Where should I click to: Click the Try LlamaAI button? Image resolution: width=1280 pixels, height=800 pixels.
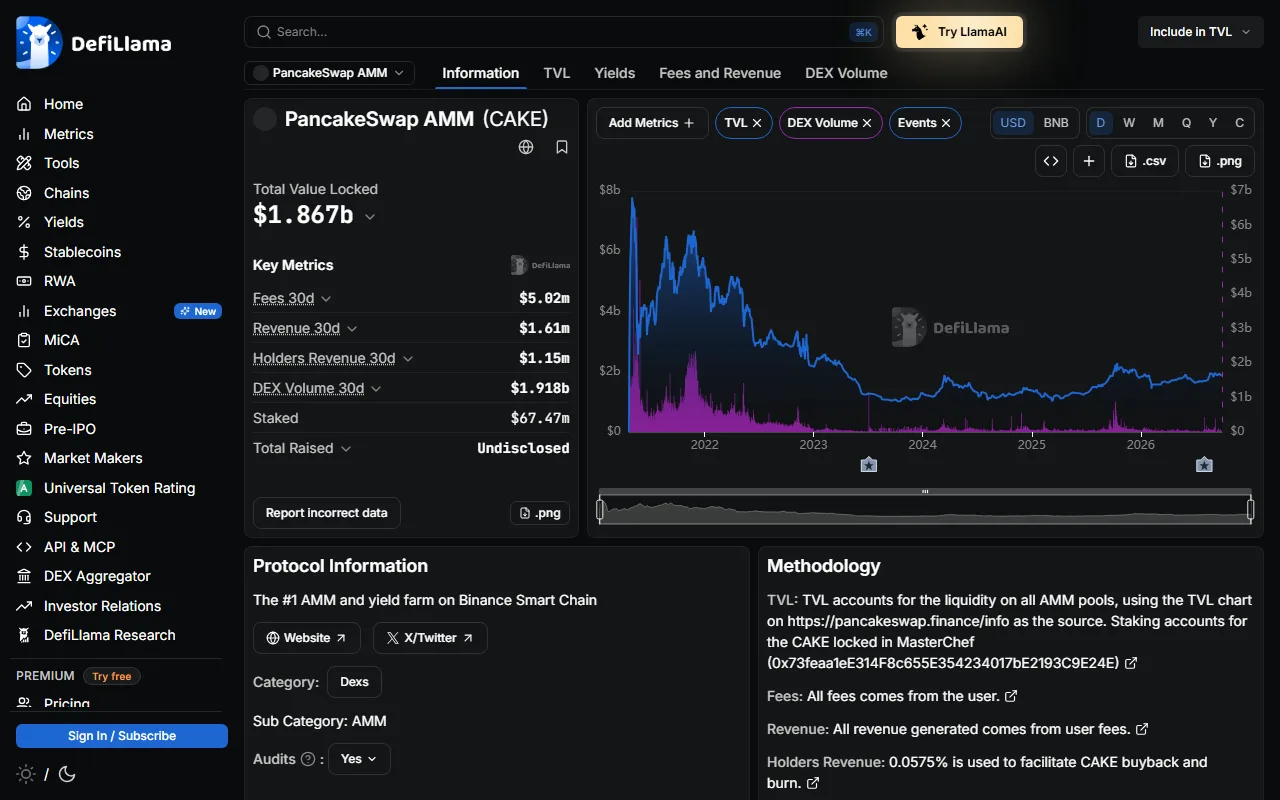coord(959,32)
